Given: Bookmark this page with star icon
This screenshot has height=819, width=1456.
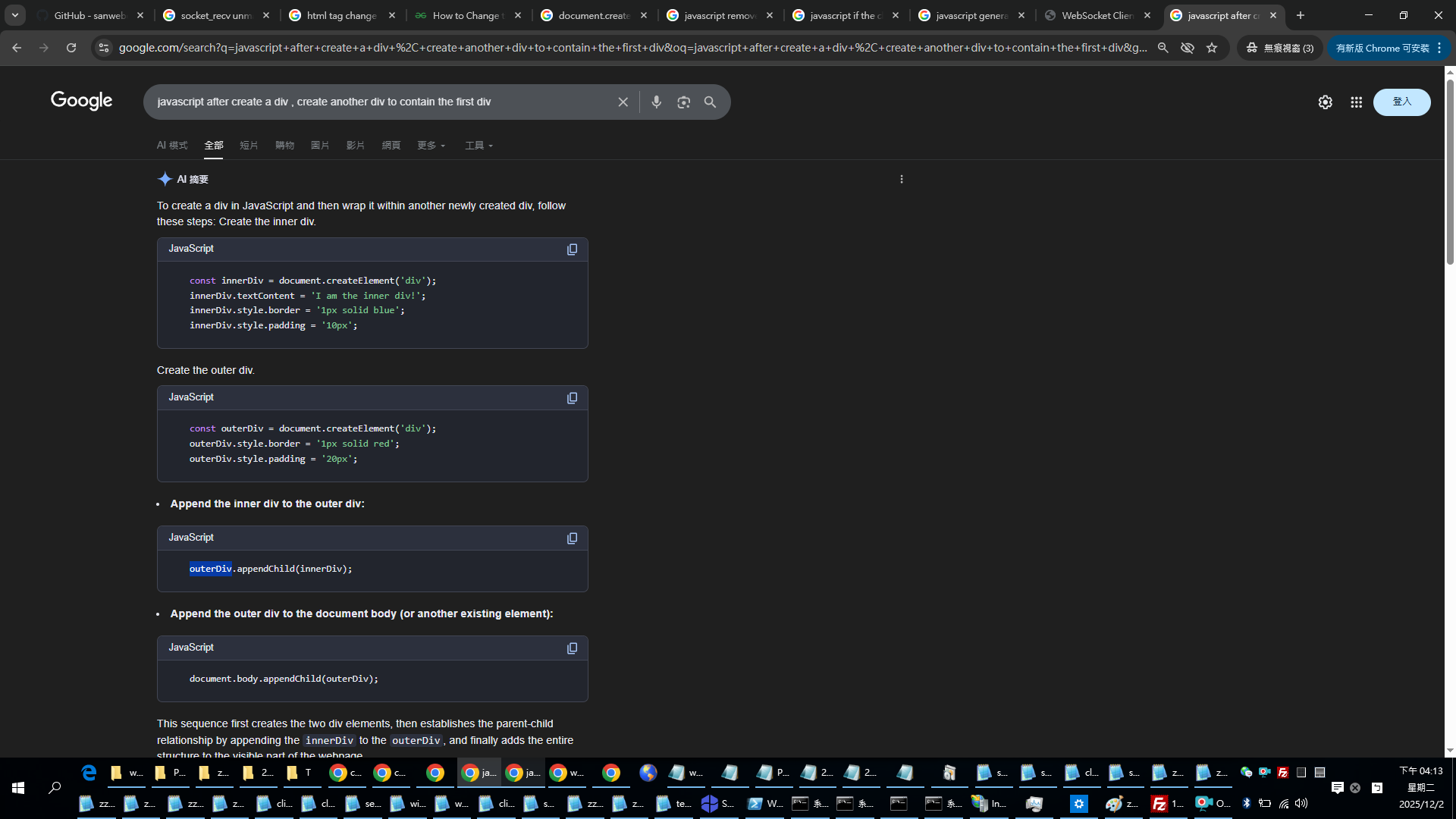Looking at the screenshot, I should (x=1212, y=48).
